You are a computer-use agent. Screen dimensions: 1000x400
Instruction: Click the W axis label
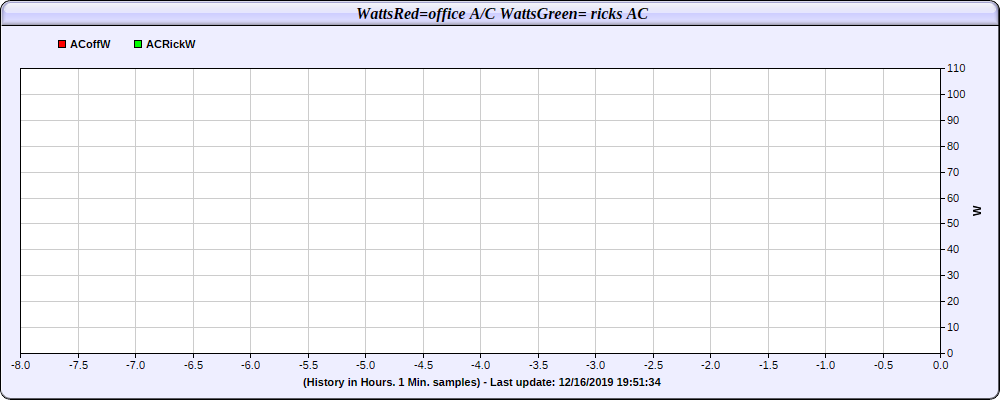(977, 211)
